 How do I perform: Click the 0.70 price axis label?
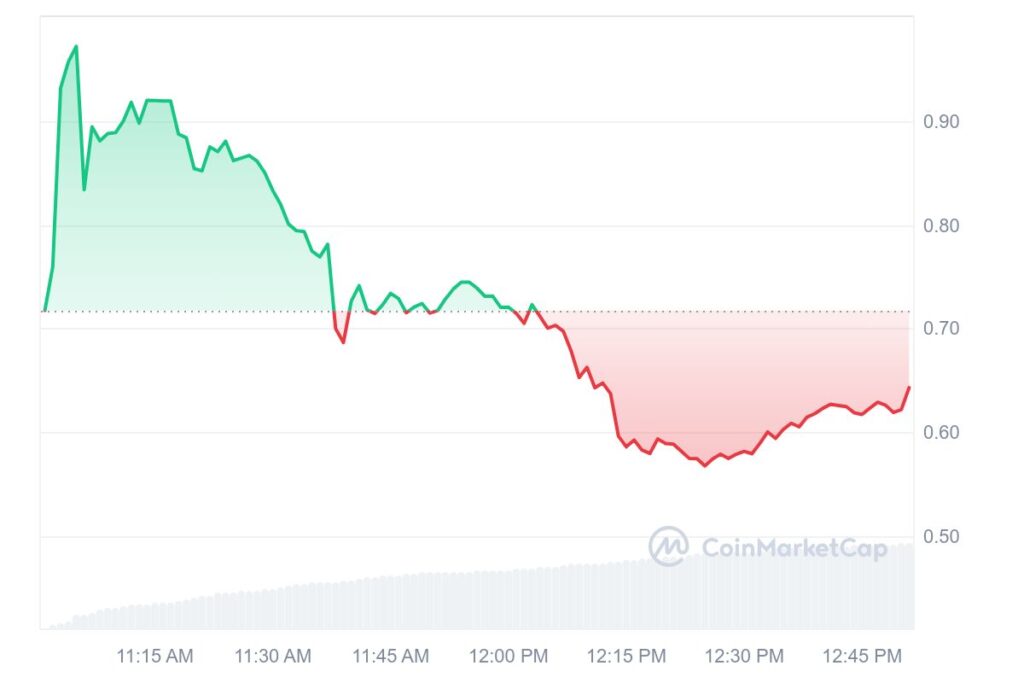pos(941,329)
